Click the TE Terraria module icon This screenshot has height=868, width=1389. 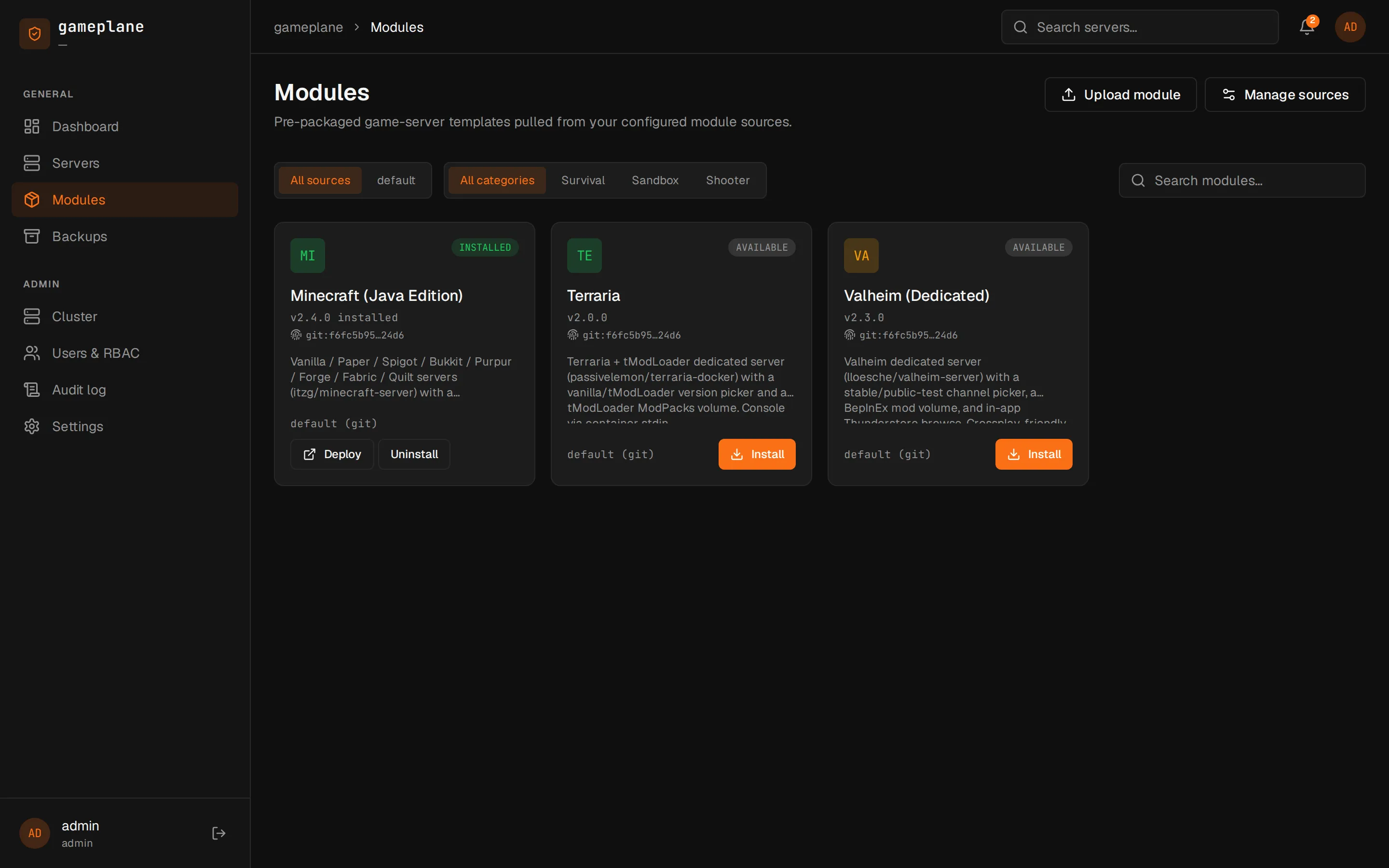pos(585,256)
